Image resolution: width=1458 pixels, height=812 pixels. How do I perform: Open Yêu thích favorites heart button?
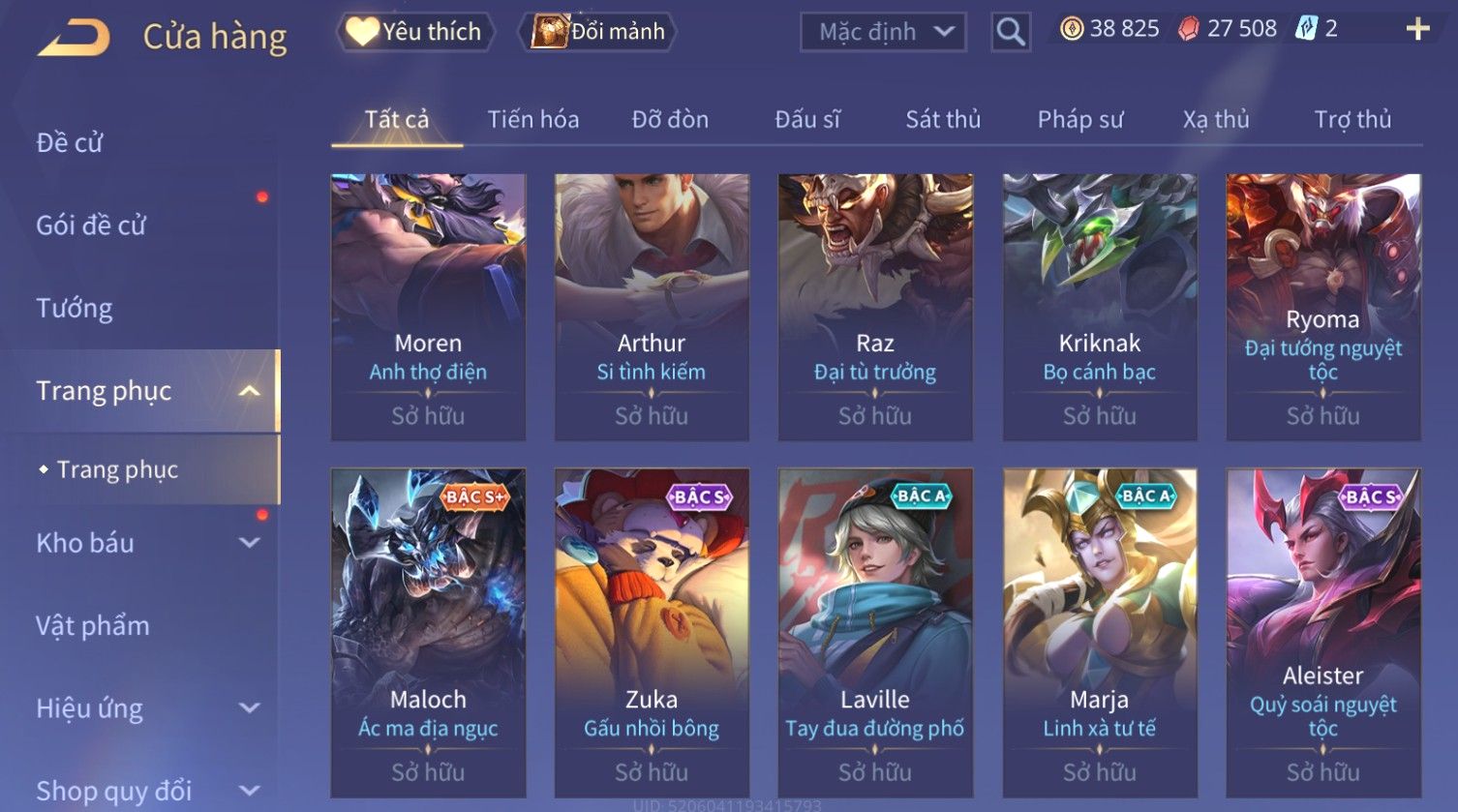coord(415,32)
